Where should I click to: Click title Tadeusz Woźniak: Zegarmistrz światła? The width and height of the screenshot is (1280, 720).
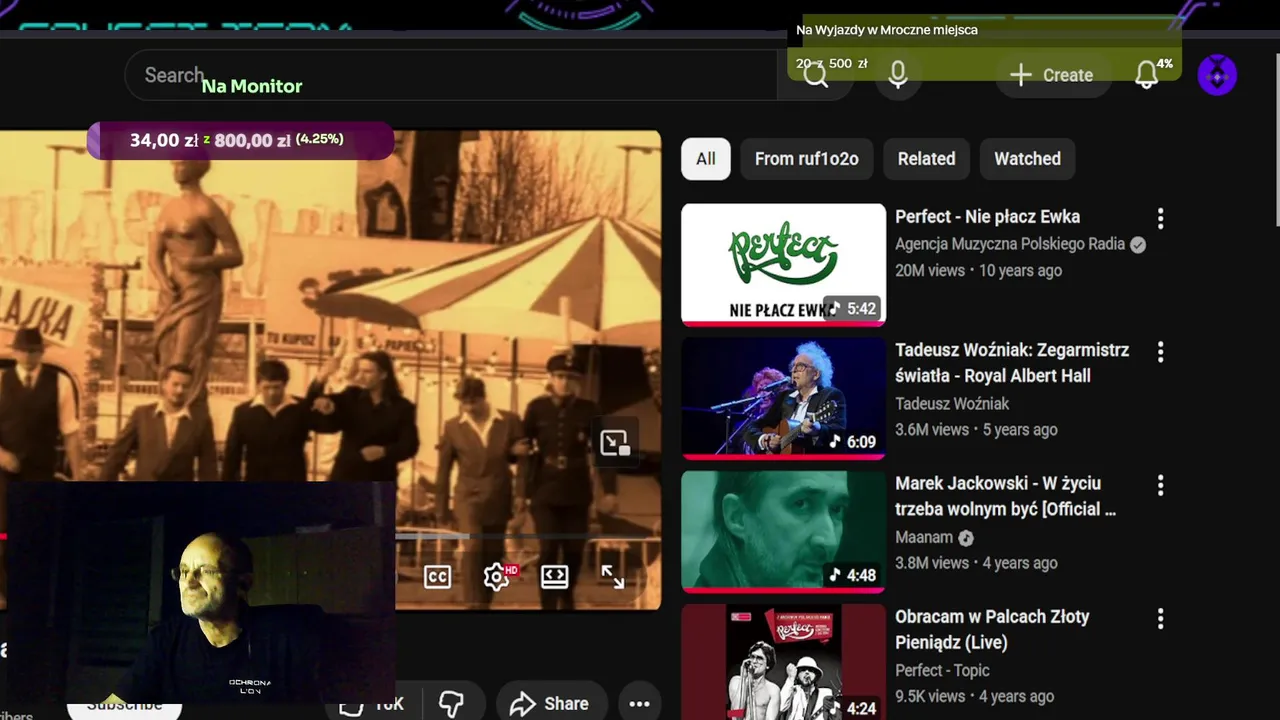pyautogui.click(x=1012, y=363)
